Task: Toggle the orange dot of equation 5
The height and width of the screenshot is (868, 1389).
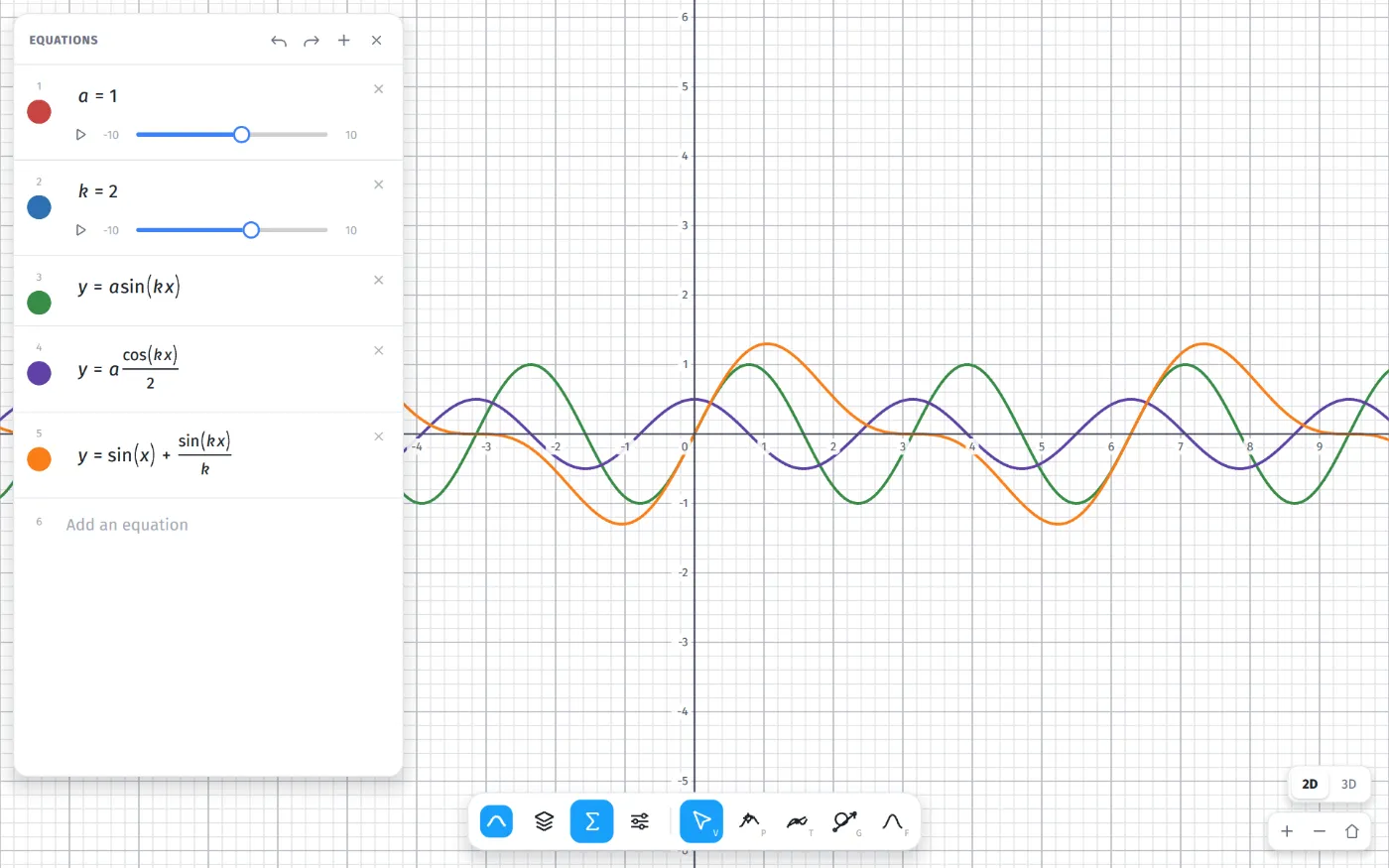Action: (40, 459)
